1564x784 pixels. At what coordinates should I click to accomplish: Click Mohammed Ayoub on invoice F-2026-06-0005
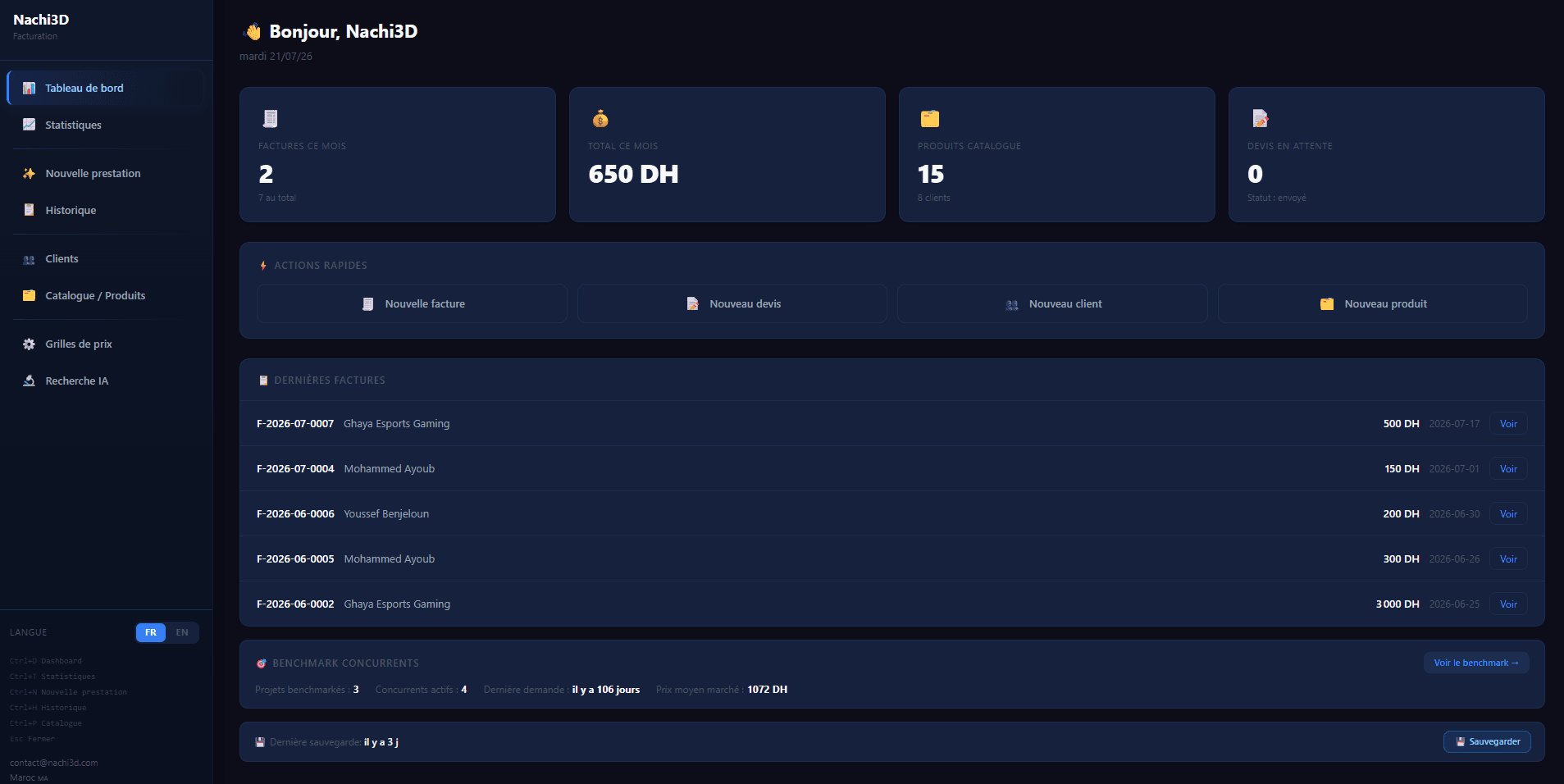pos(390,559)
